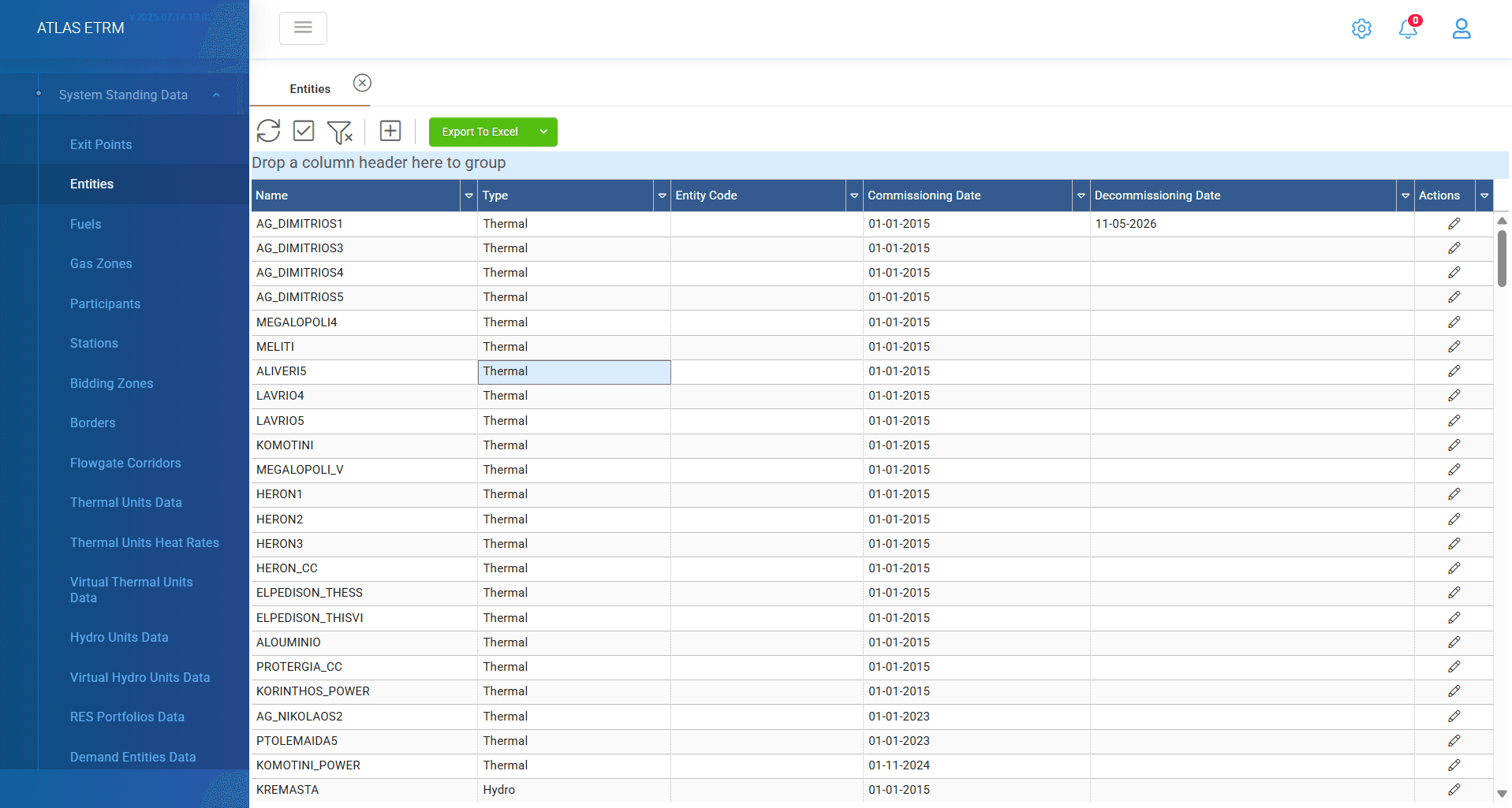The image size is (1512, 808).
Task: Open the settings gear icon
Action: (x=1361, y=29)
